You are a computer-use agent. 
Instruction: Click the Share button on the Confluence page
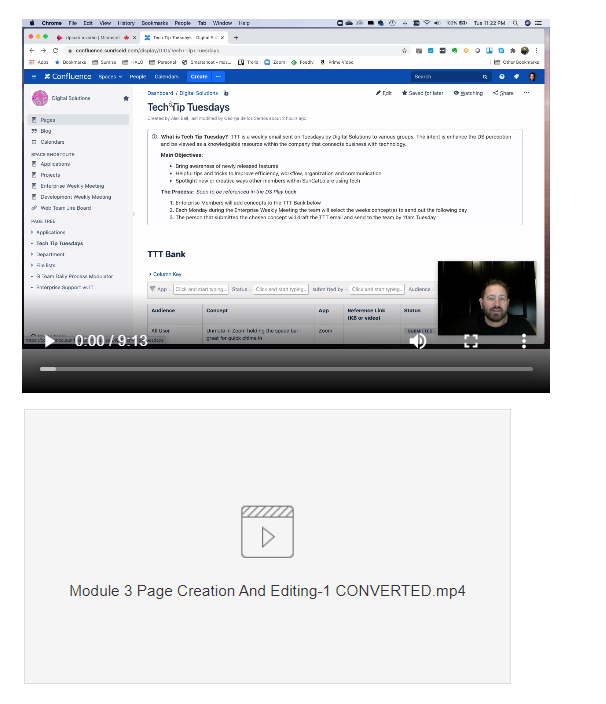[x=503, y=93]
